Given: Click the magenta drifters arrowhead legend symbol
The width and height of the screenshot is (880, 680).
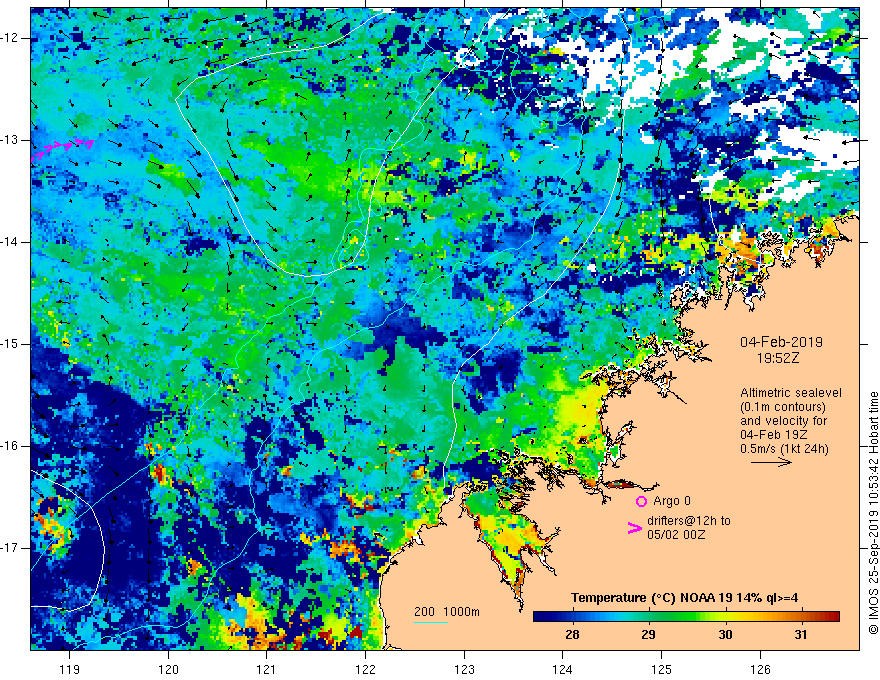Looking at the screenshot, I should (x=634, y=528).
